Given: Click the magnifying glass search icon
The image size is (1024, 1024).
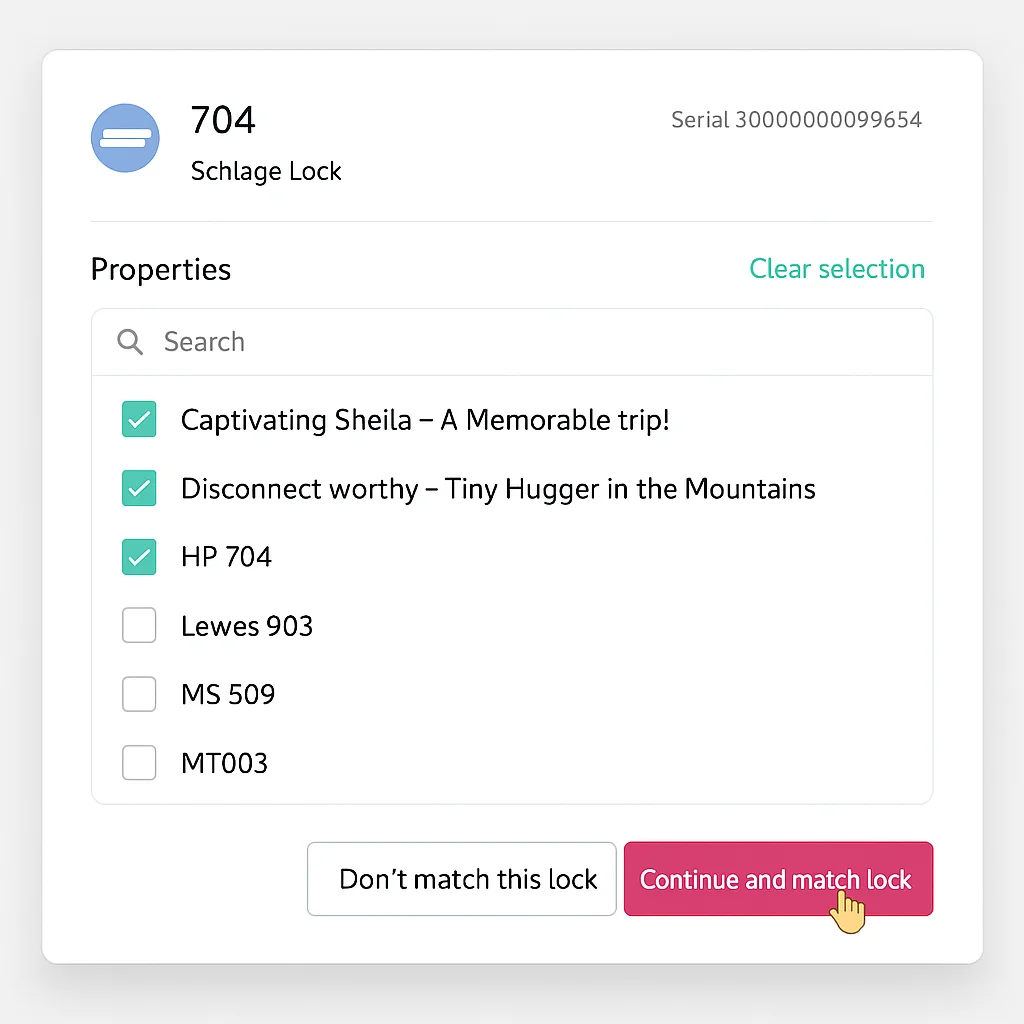Looking at the screenshot, I should 130,342.
